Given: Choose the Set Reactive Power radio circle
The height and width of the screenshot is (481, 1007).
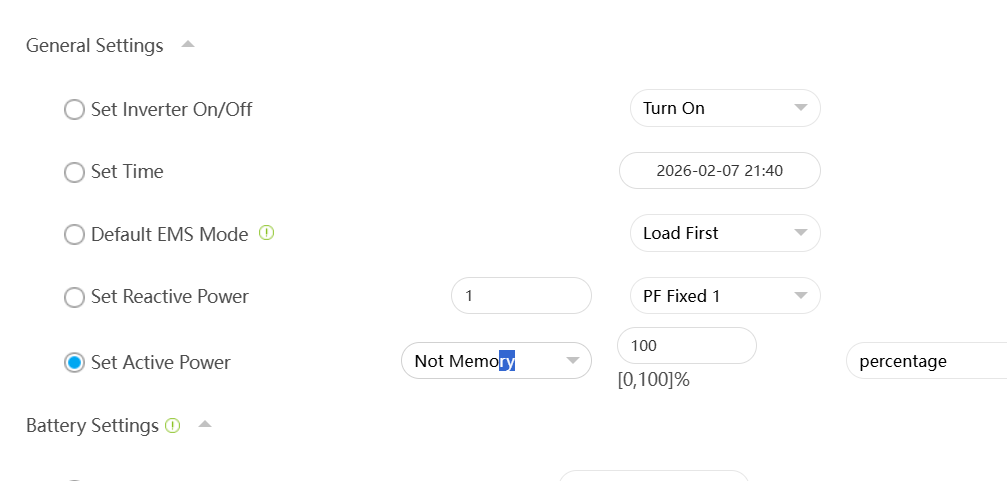Looking at the screenshot, I should pos(74,297).
